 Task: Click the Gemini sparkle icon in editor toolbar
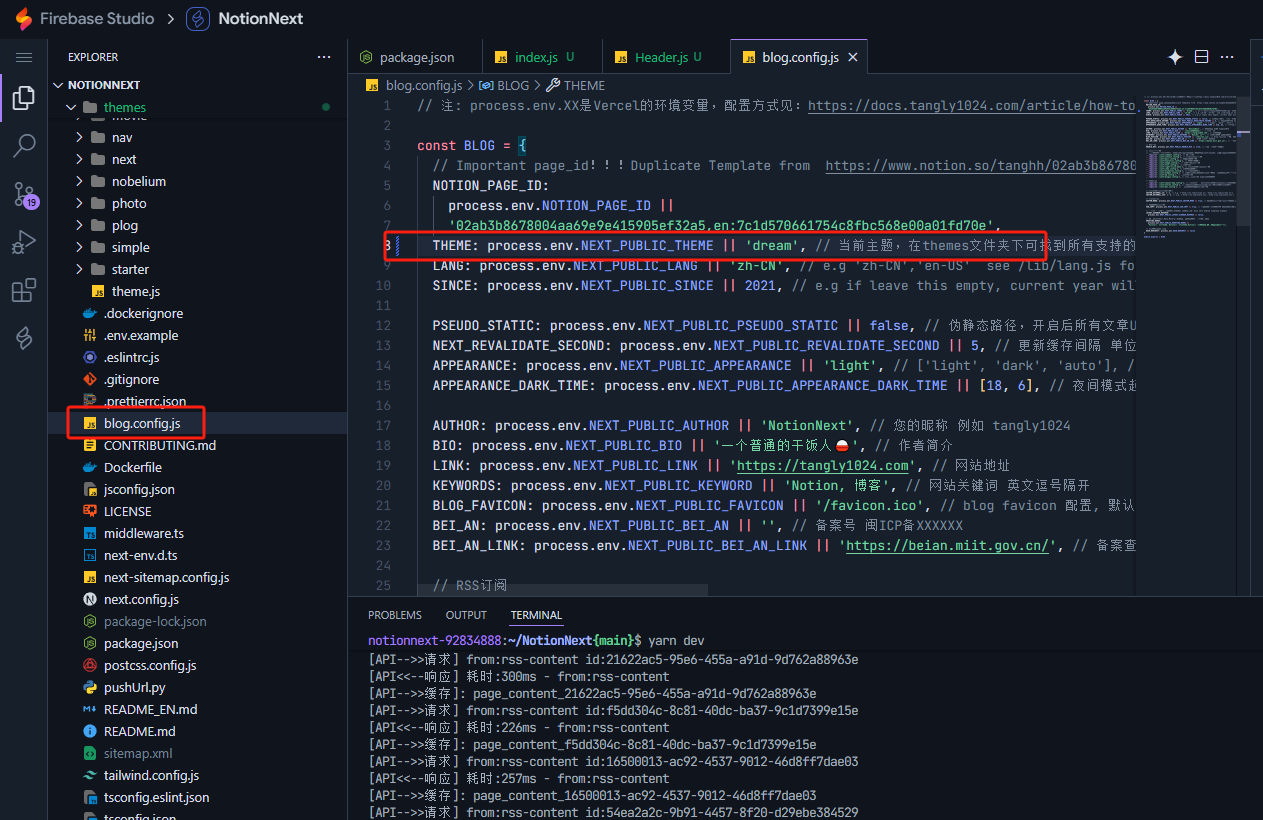coord(1175,57)
